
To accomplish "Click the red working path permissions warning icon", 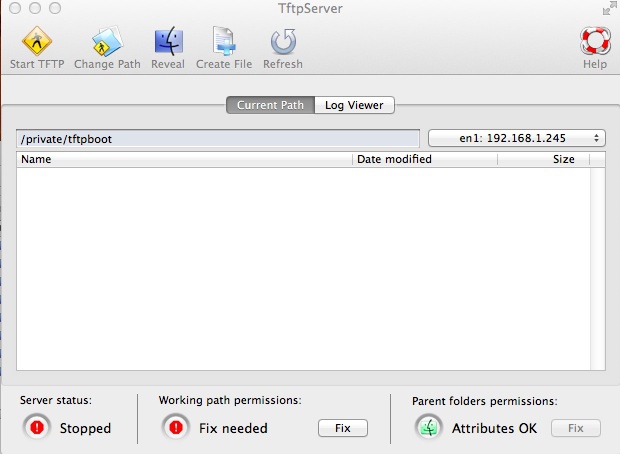I will tap(176, 428).
